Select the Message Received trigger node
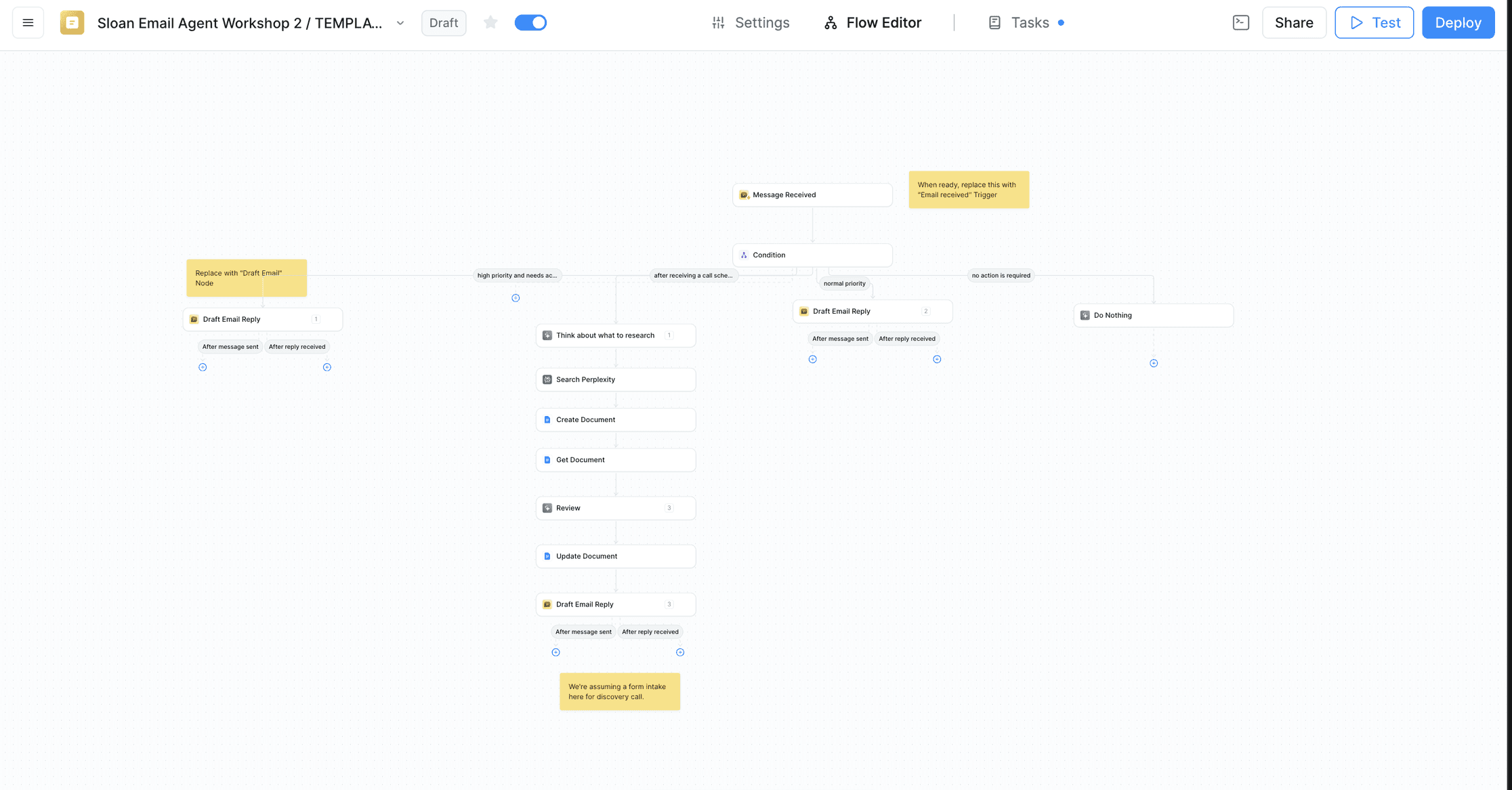Screen dimensions: 1512x790 pos(812,195)
